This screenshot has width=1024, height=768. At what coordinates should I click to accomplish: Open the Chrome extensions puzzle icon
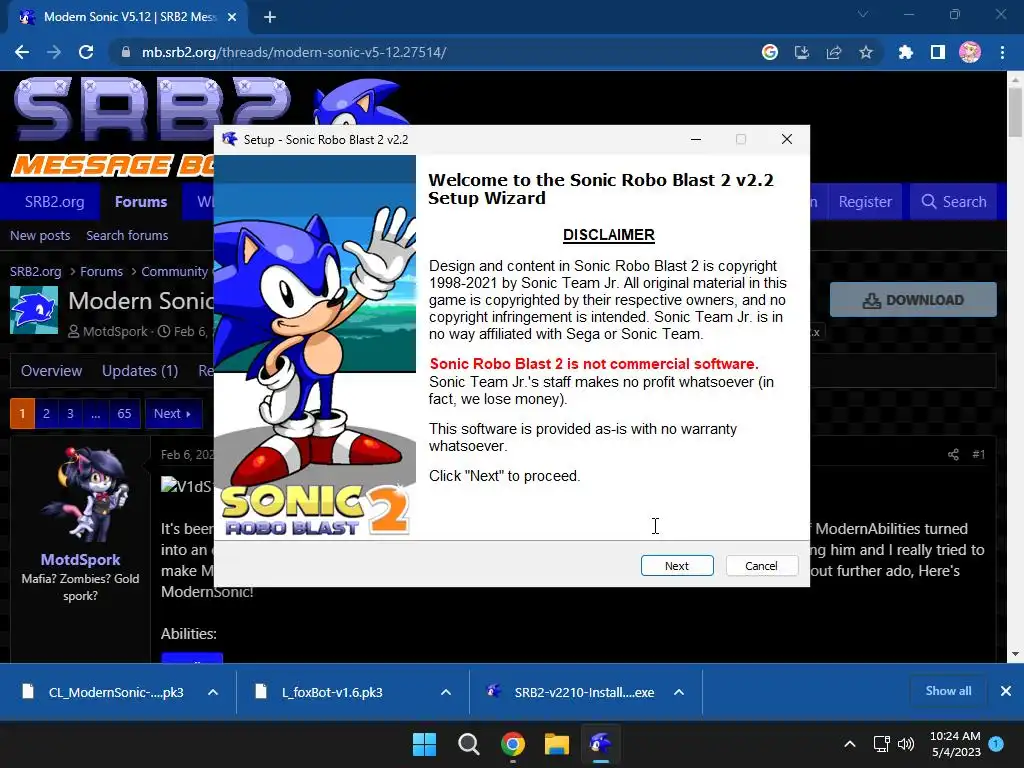[x=905, y=52]
